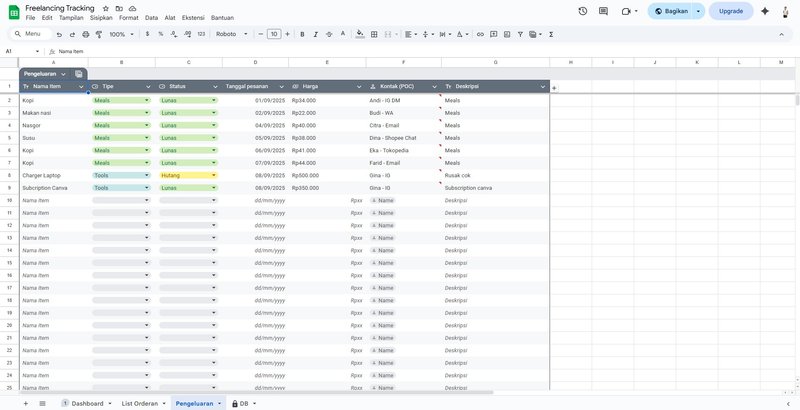Click the Upgrade button
800x410 pixels.
(731, 11)
